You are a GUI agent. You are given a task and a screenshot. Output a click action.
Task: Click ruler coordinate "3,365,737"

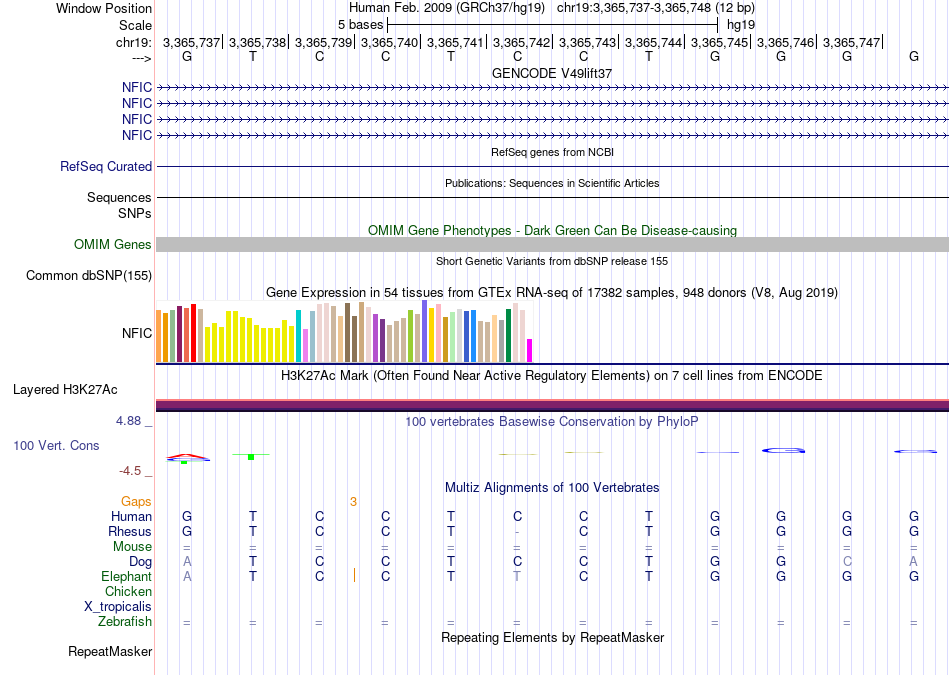(x=191, y=42)
